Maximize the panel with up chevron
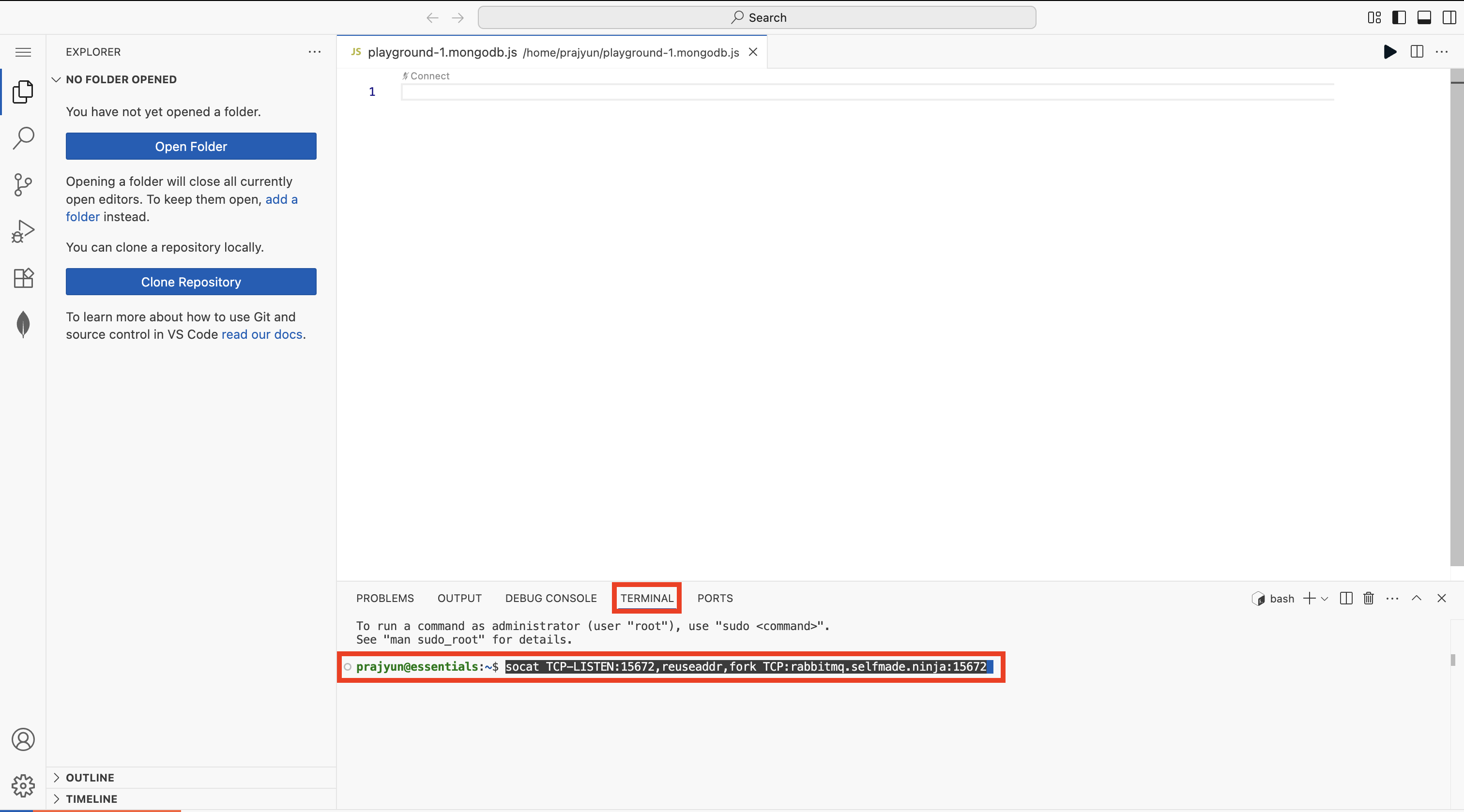 pyautogui.click(x=1417, y=598)
